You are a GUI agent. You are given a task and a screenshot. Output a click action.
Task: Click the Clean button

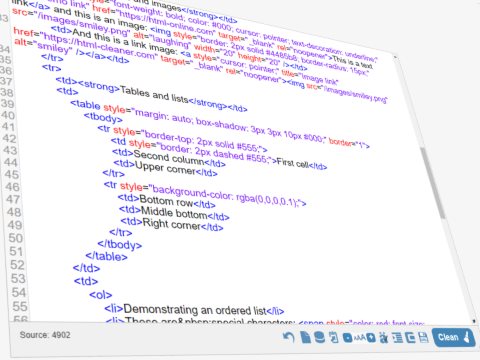click(454, 337)
